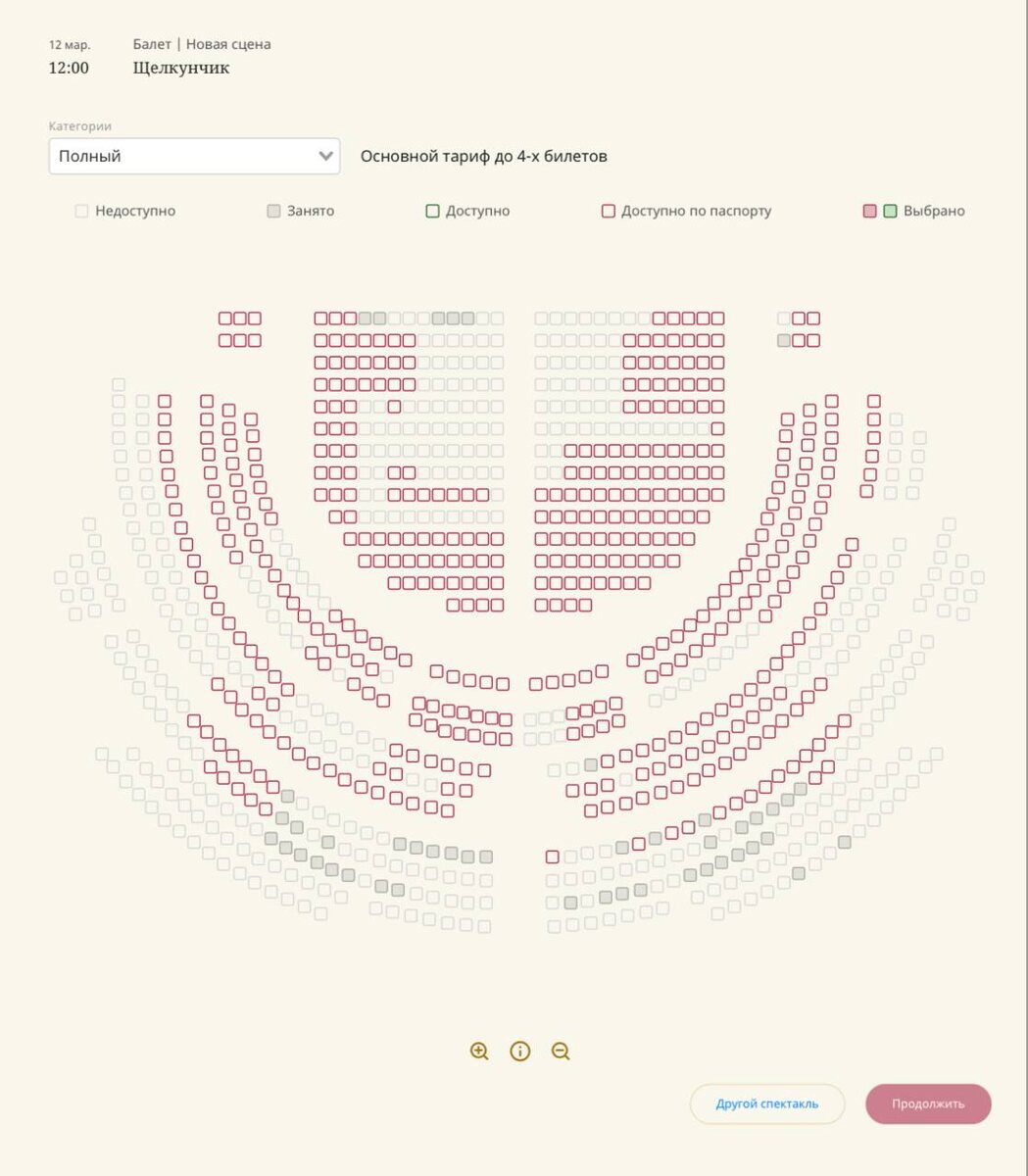Click the 'Недоступно' legend square
Screen dimensions: 1028x1176
click(82, 211)
